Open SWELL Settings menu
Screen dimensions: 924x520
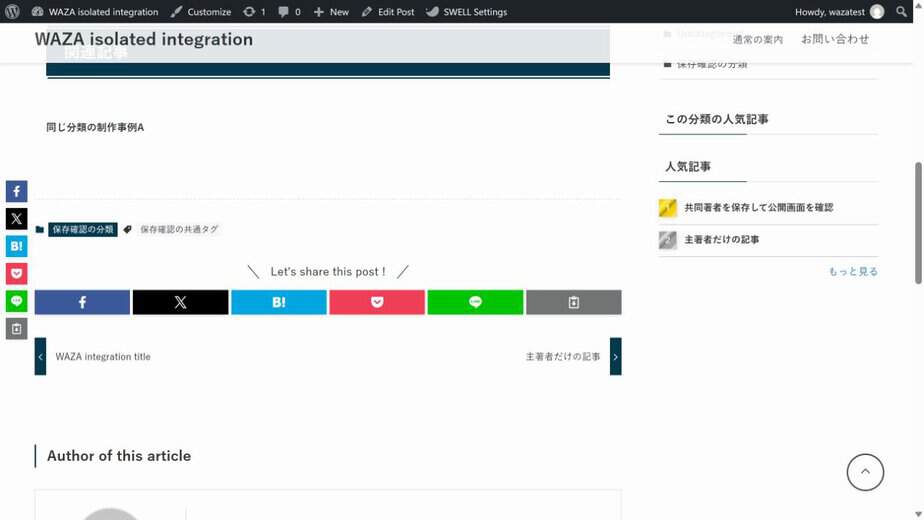(467, 11)
